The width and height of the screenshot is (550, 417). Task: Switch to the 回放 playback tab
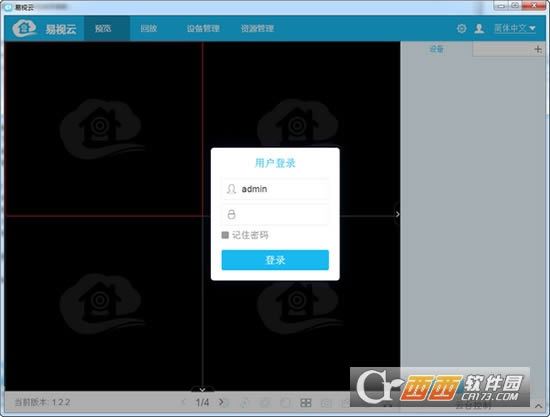click(x=149, y=28)
